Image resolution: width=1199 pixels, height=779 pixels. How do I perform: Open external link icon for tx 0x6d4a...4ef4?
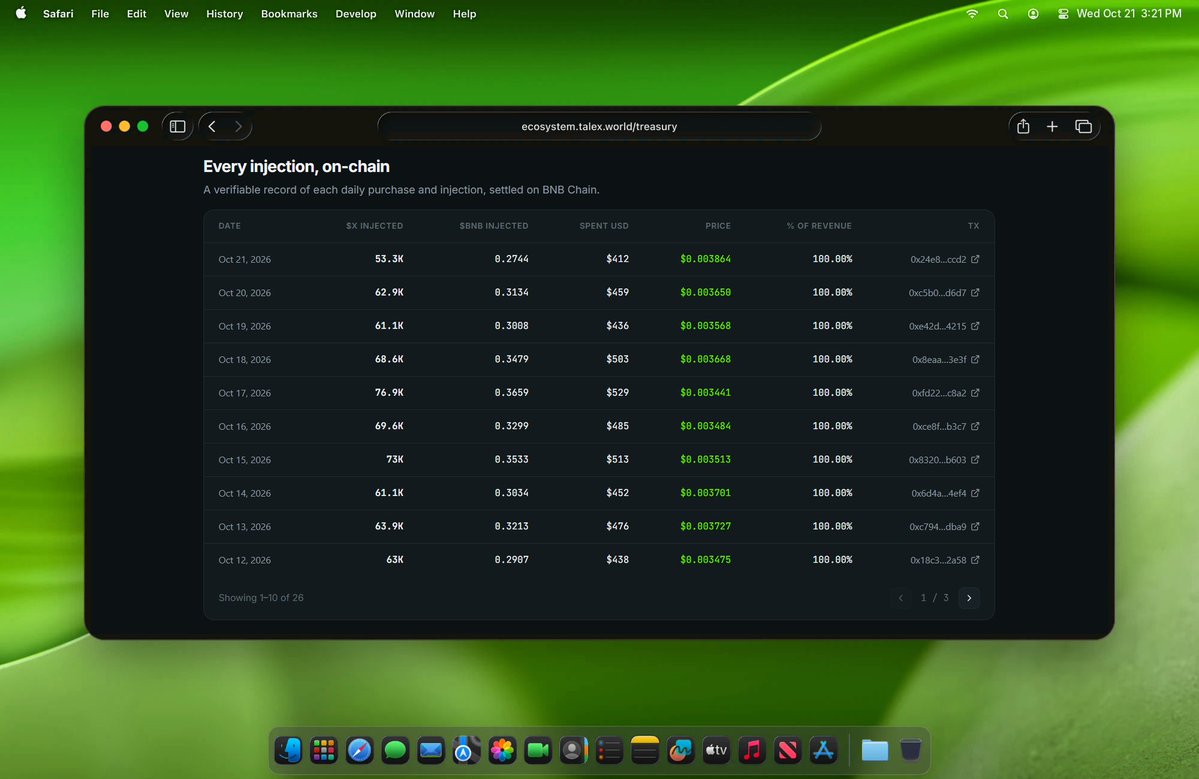(x=975, y=493)
